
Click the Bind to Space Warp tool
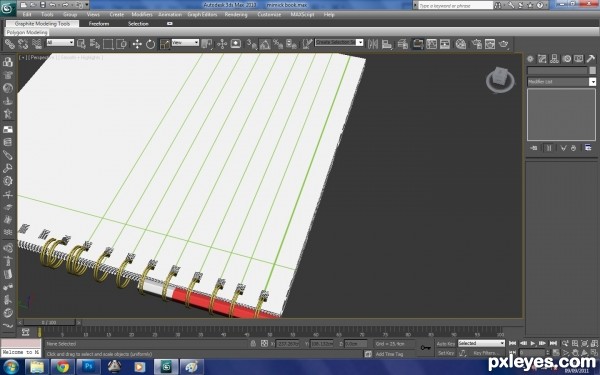point(37,44)
